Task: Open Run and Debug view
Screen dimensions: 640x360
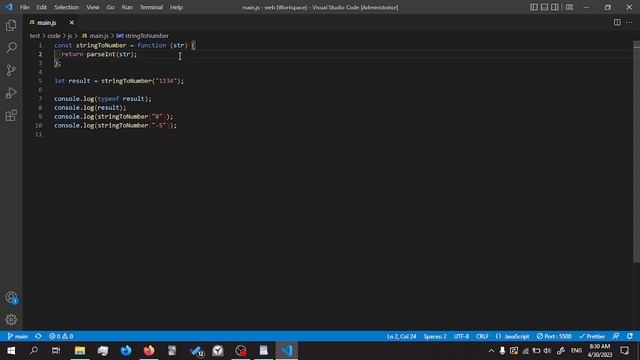Action: tap(11, 93)
